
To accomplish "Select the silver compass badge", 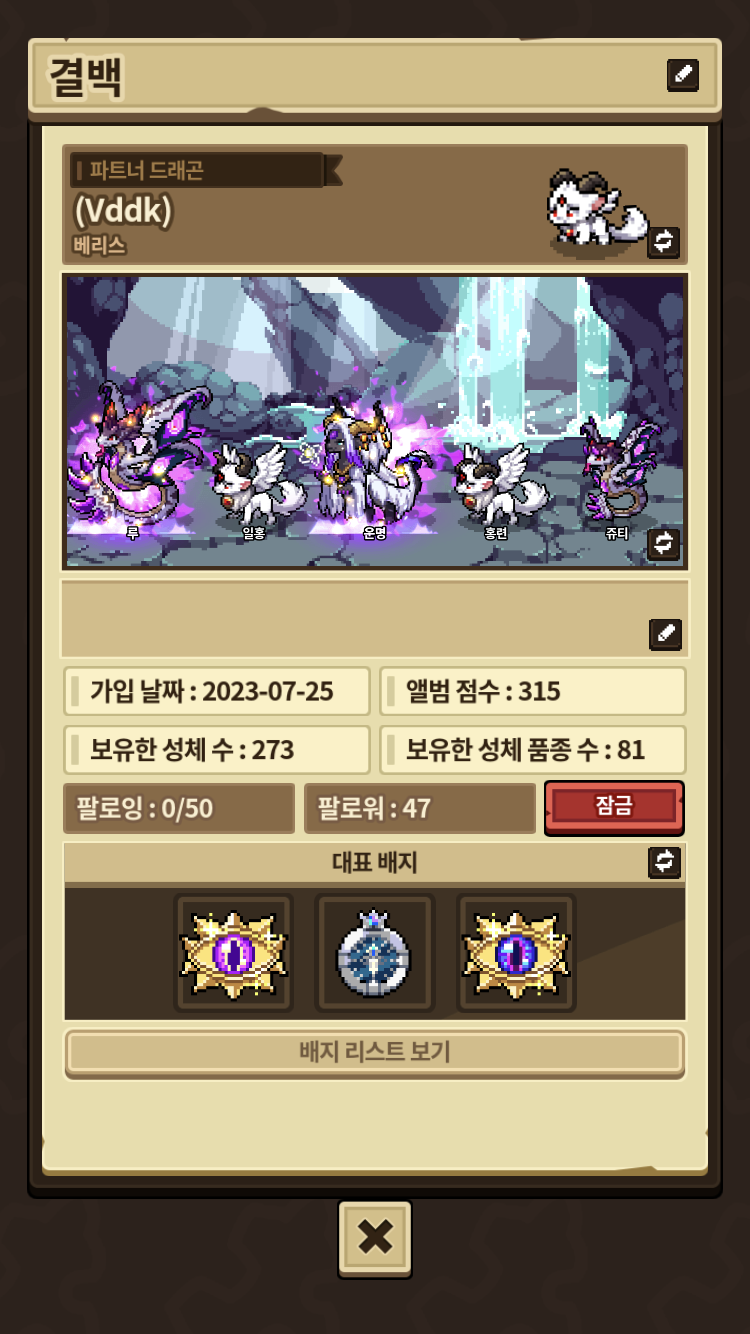I will coord(375,953).
